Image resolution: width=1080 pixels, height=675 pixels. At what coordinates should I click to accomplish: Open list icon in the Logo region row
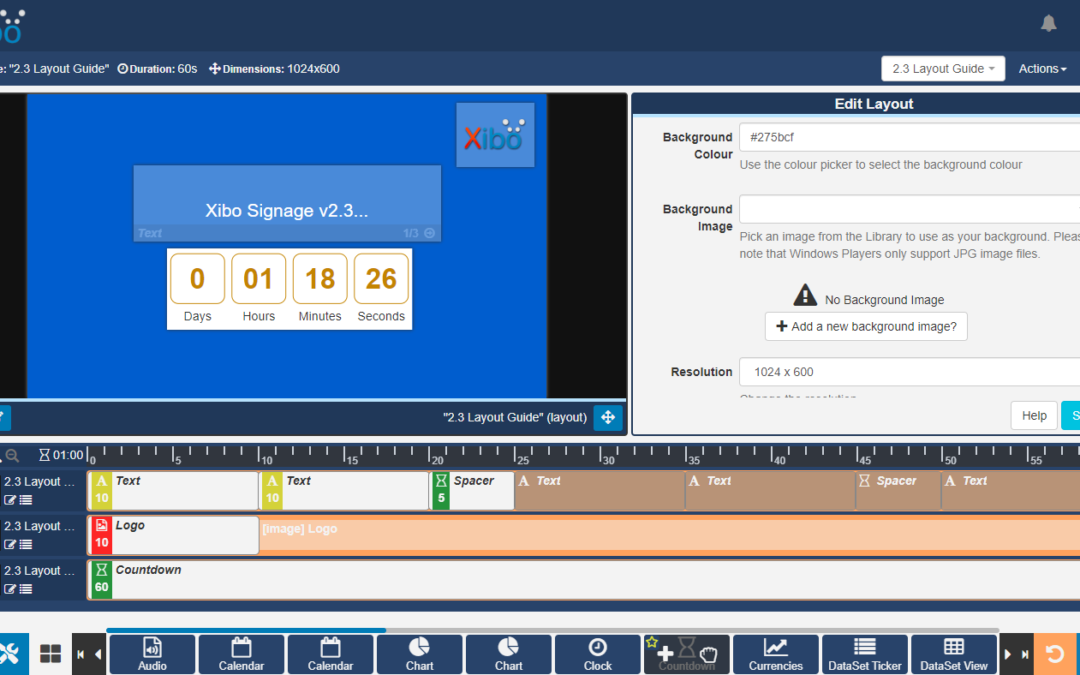25,544
